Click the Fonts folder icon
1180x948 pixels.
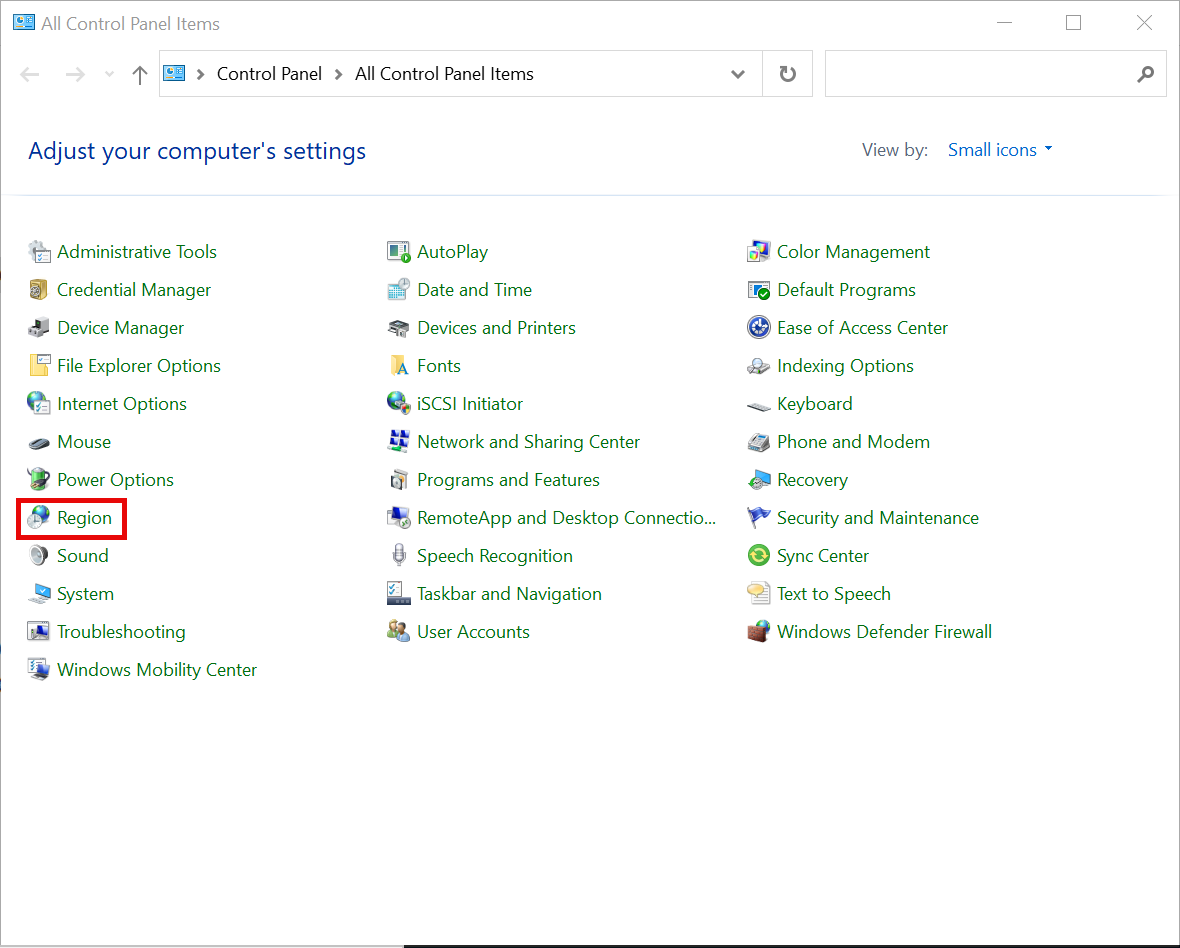pos(399,366)
